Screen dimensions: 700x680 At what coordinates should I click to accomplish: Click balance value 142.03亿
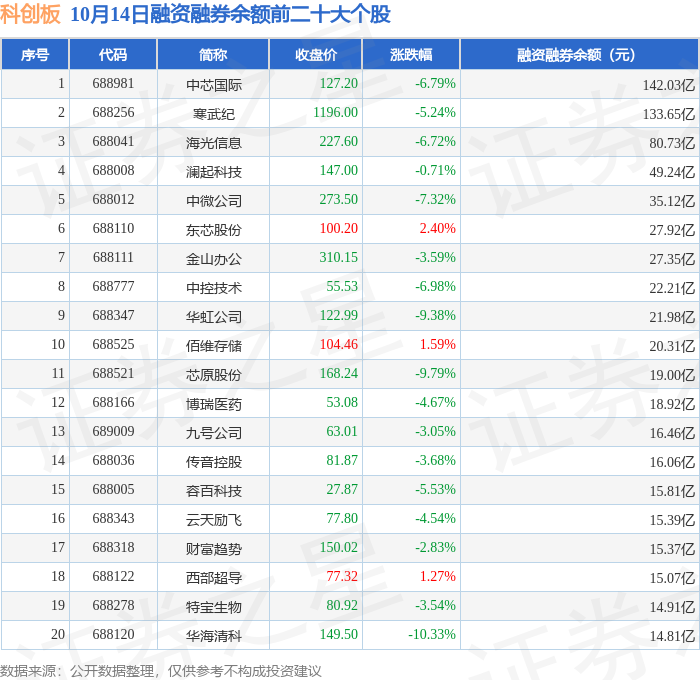(669, 85)
